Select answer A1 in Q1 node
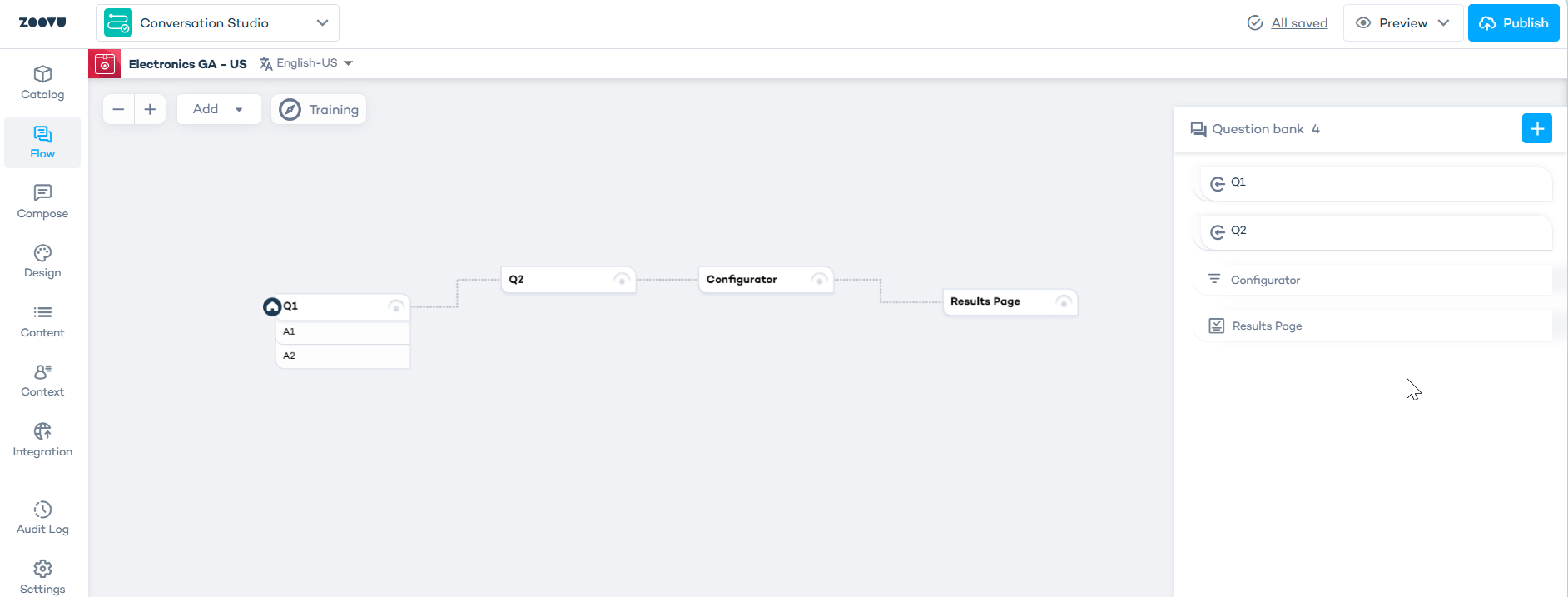This screenshot has width=1568, height=597. (343, 331)
